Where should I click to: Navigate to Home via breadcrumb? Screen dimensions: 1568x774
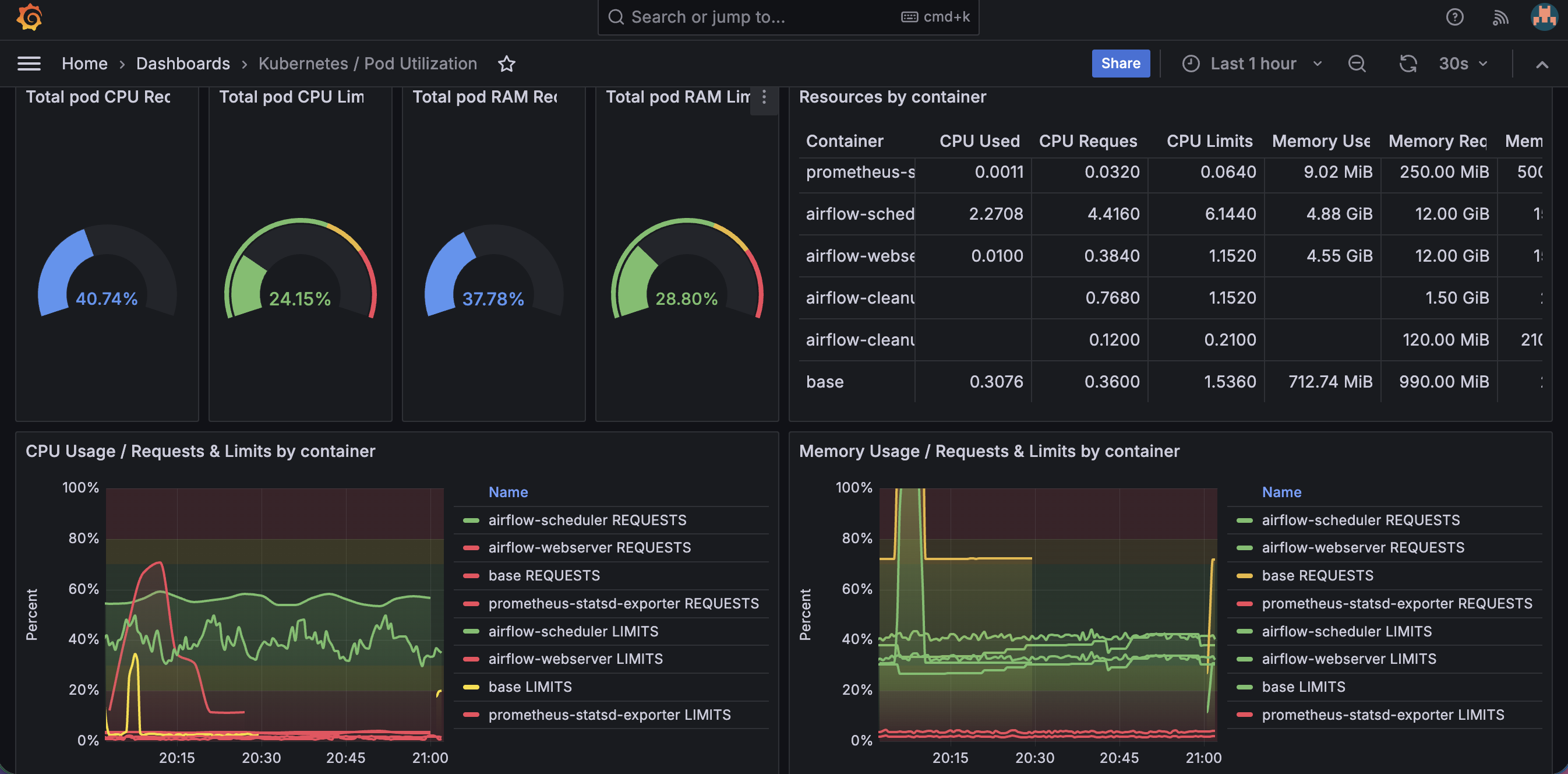tap(84, 64)
